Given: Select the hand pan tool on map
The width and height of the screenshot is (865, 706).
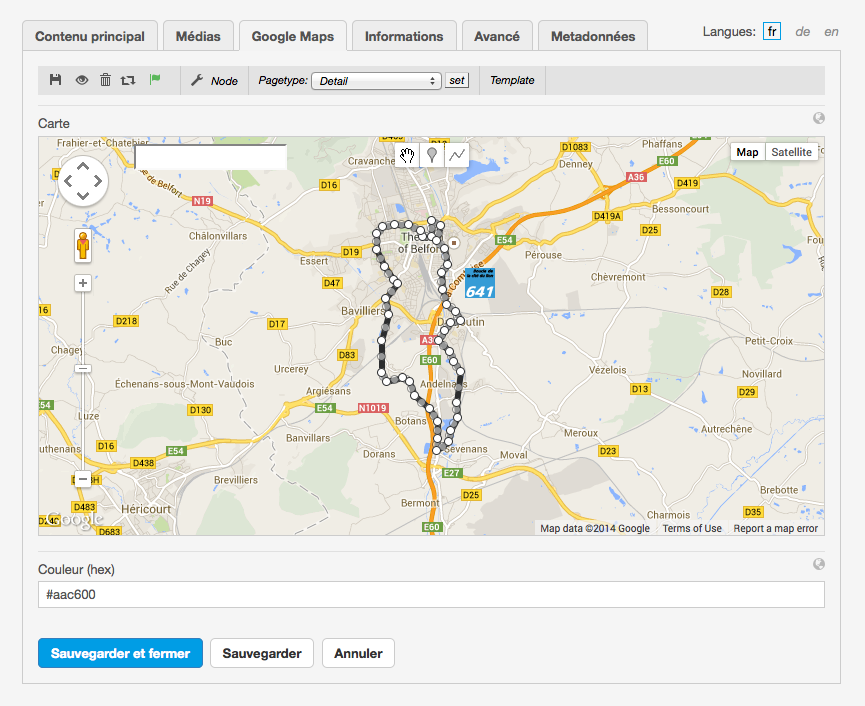Looking at the screenshot, I should pyautogui.click(x=407, y=154).
